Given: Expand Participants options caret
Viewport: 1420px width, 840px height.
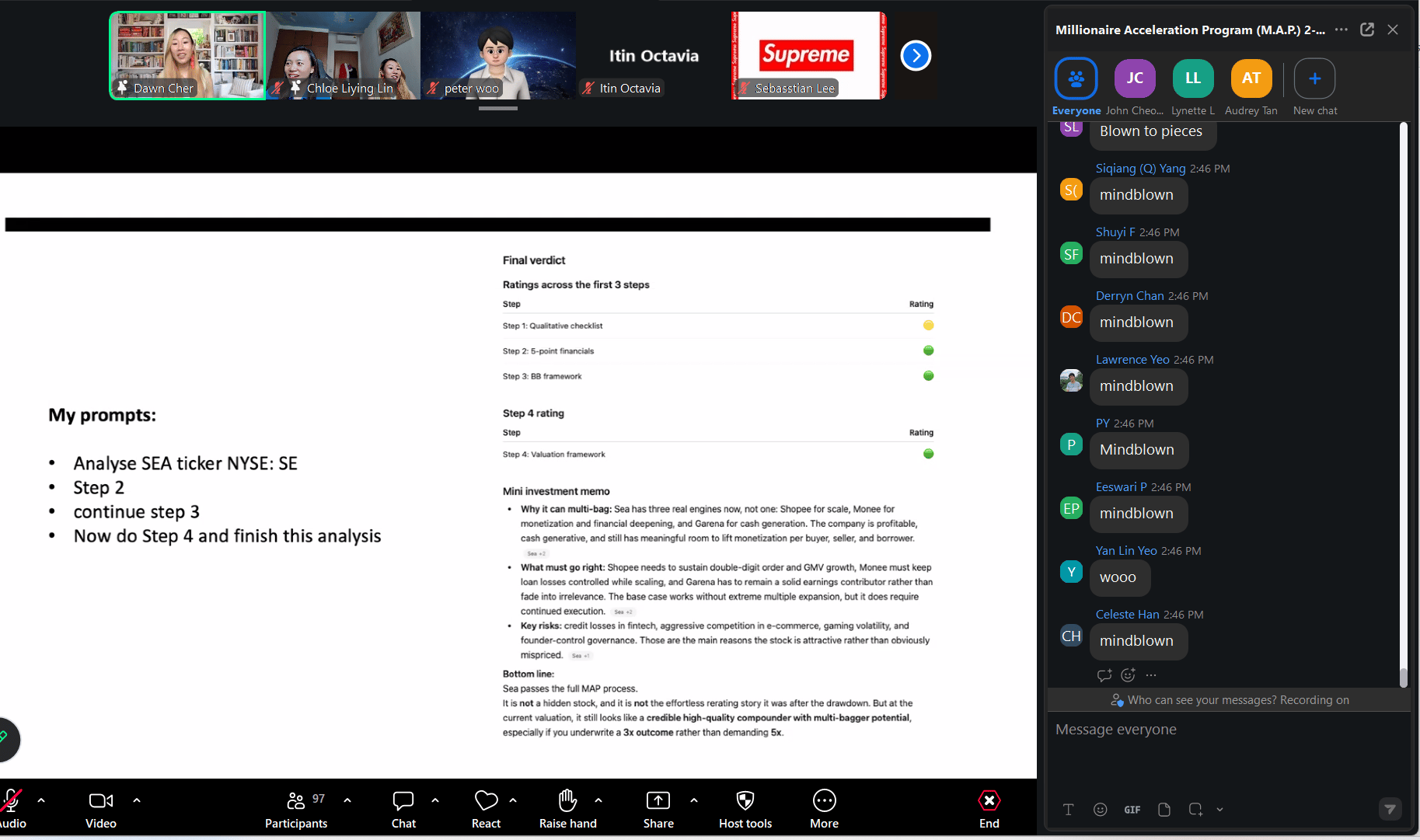Looking at the screenshot, I should pyautogui.click(x=347, y=800).
